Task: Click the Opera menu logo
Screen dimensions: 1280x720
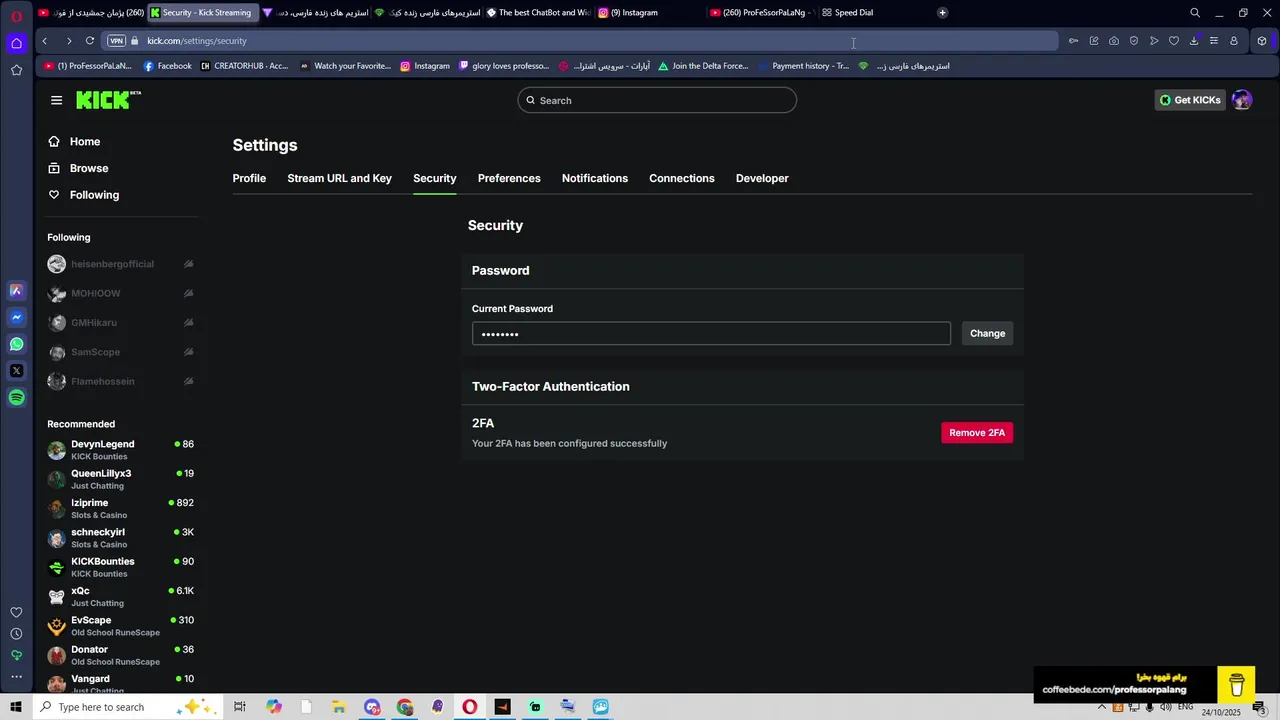Action: pyautogui.click(x=16, y=14)
